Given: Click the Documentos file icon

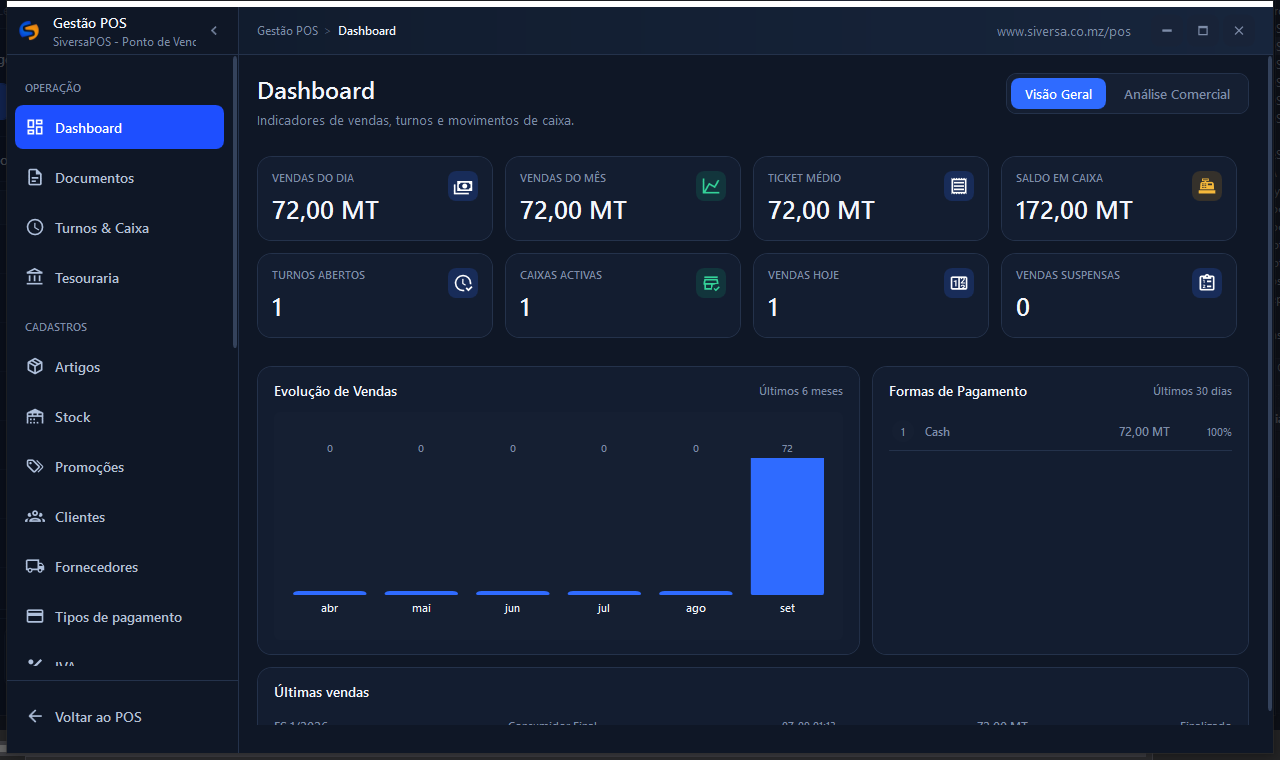Looking at the screenshot, I should point(35,178).
